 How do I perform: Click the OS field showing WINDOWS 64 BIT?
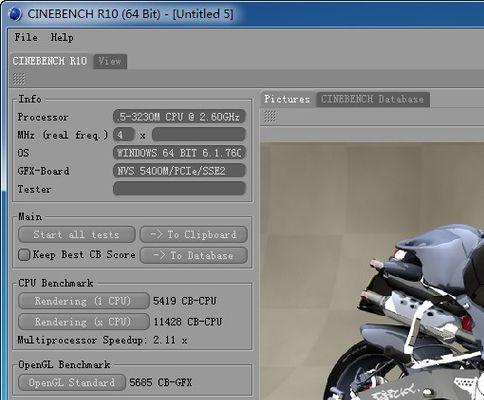pos(180,153)
